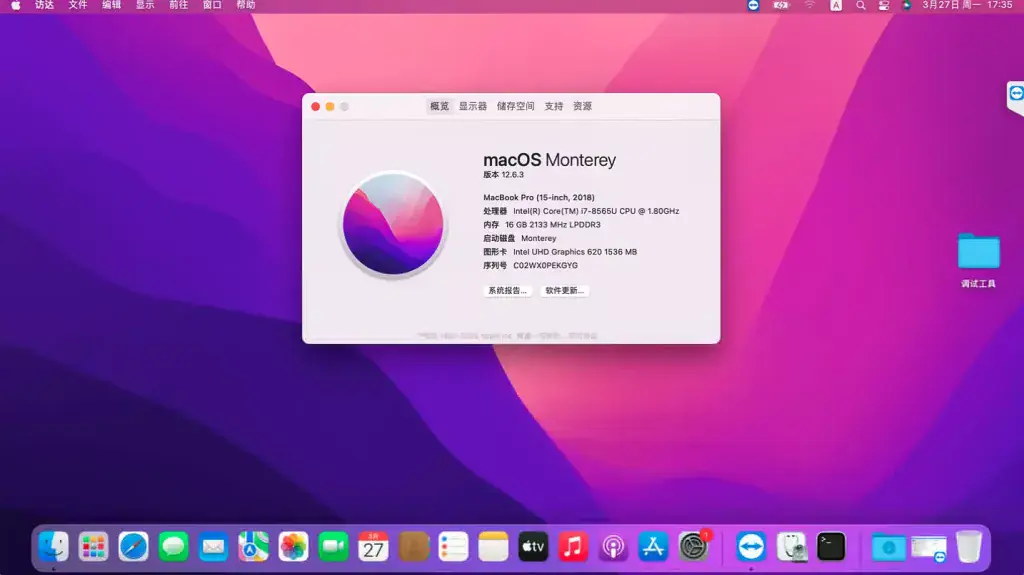Select the 概览 tab

point(440,106)
